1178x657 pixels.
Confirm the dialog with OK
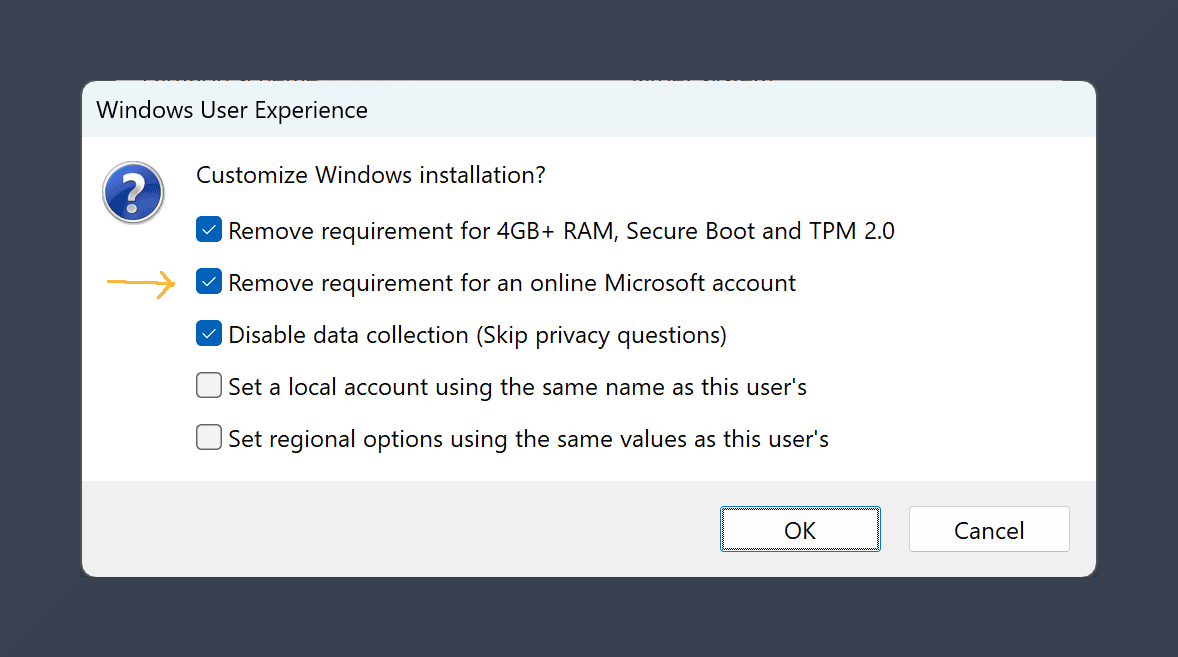(x=800, y=529)
